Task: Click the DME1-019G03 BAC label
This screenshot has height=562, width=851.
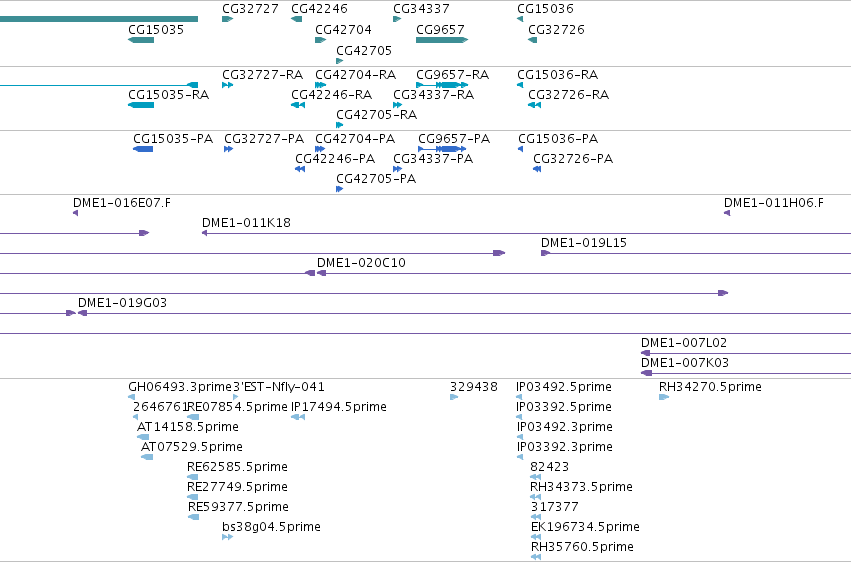Action: point(123,303)
